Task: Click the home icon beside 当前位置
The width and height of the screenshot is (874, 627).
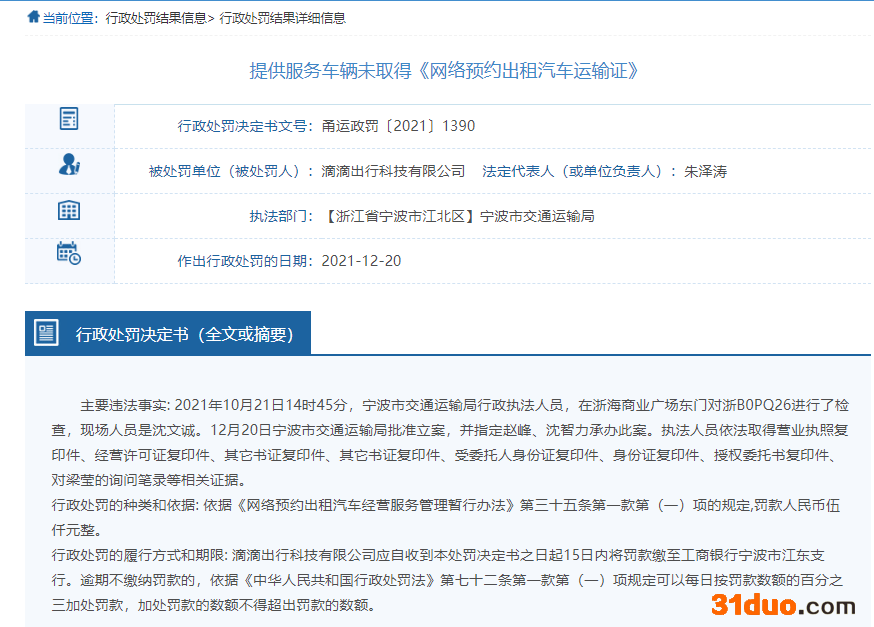Action: 33,17
